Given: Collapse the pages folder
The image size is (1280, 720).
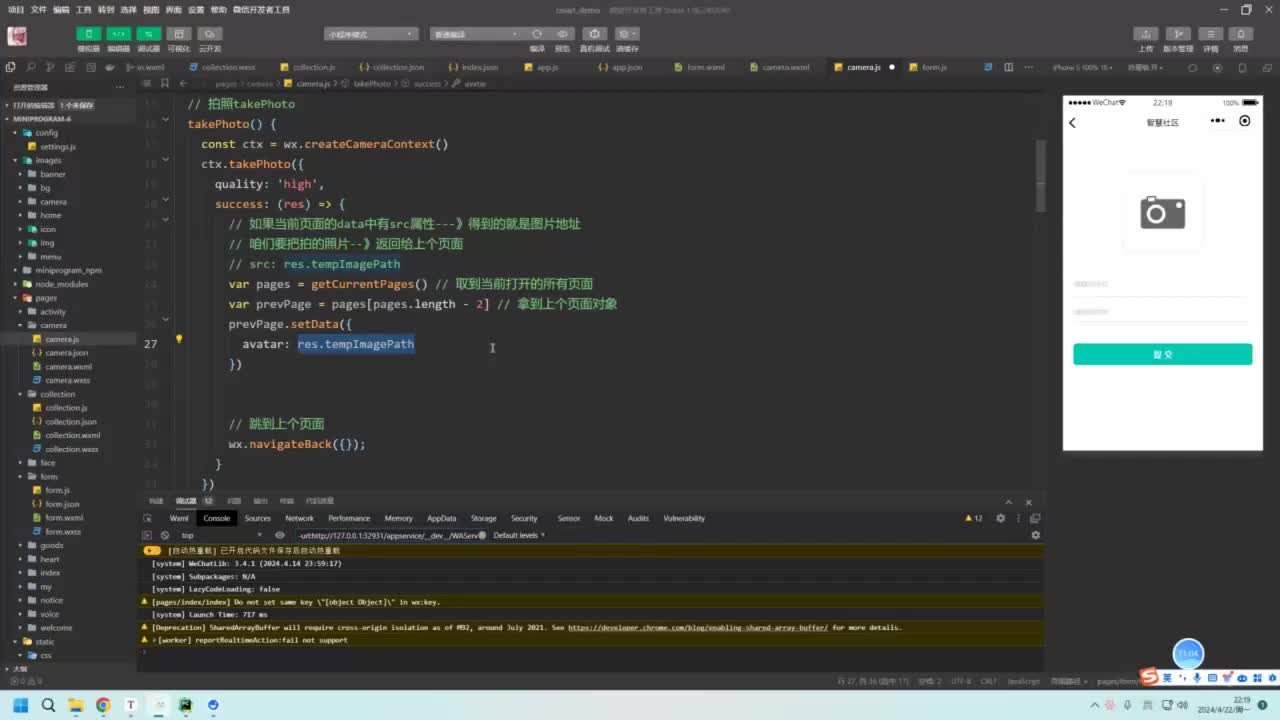Looking at the screenshot, I should point(46,298).
